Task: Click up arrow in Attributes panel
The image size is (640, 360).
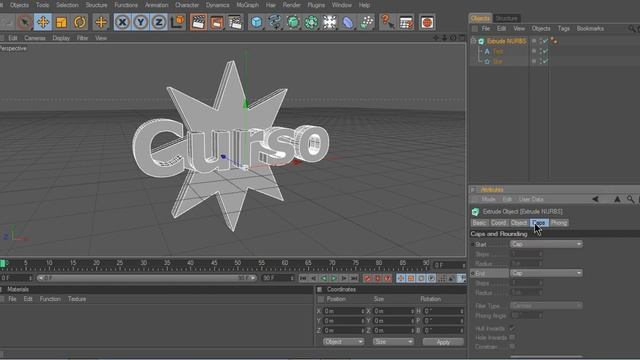Action: (x=617, y=199)
